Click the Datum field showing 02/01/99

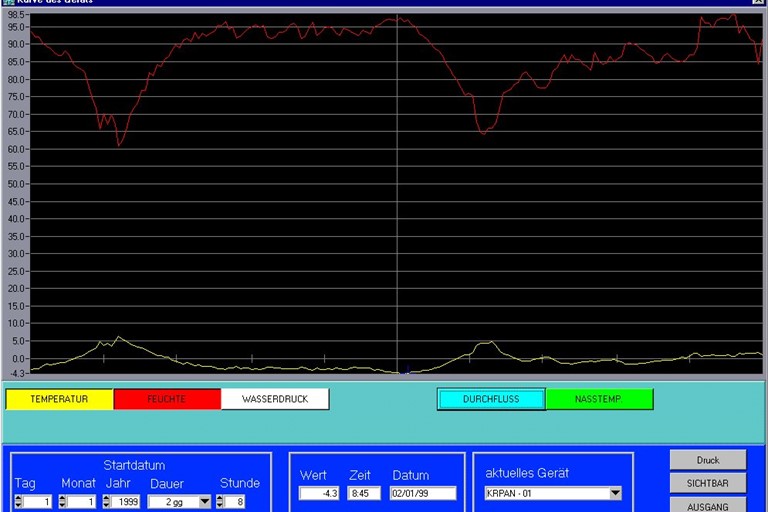pyautogui.click(x=423, y=493)
